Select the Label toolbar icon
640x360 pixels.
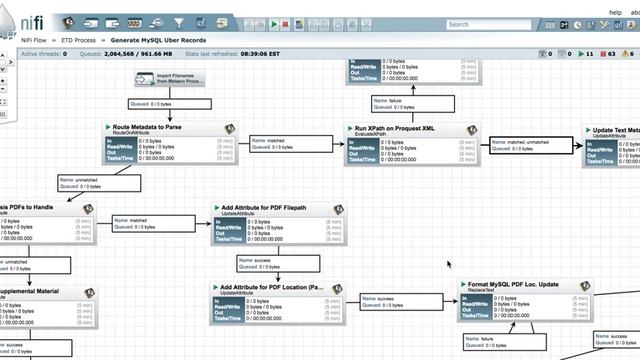click(x=222, y=24)
